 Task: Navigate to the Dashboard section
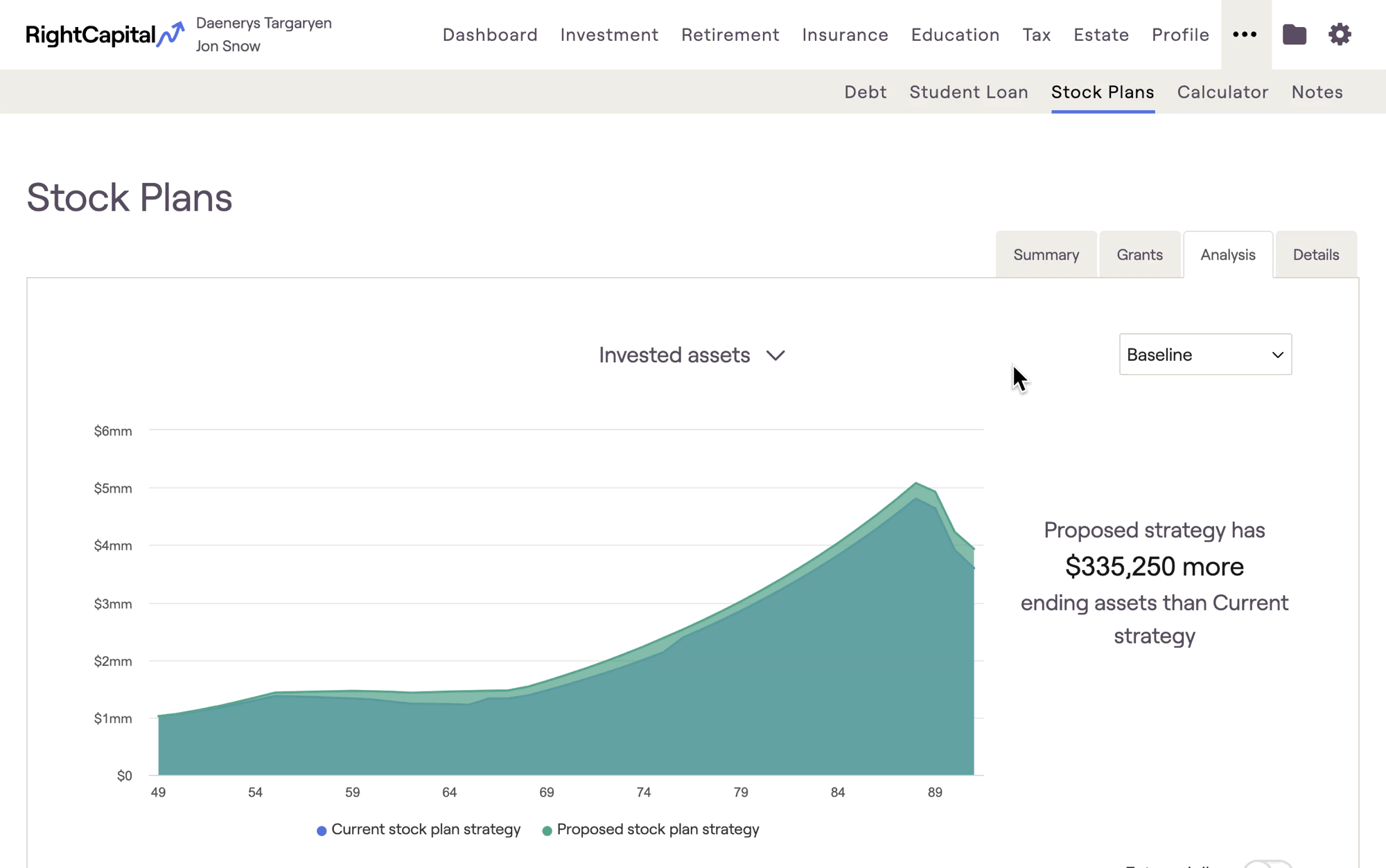(x=490, y=35)
